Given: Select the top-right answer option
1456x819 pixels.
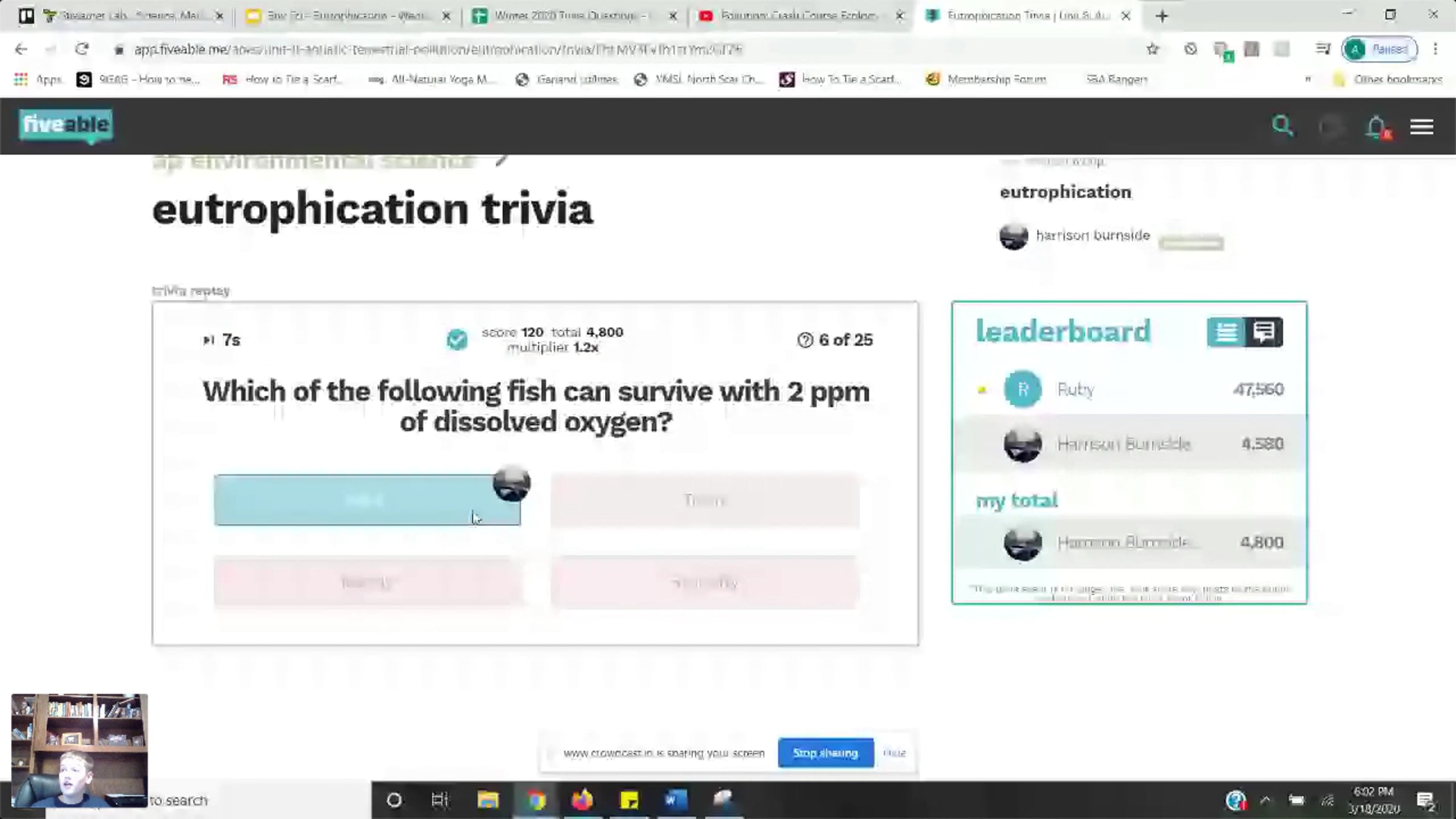Looking at the screenshot, I should [x=704, y=500].
